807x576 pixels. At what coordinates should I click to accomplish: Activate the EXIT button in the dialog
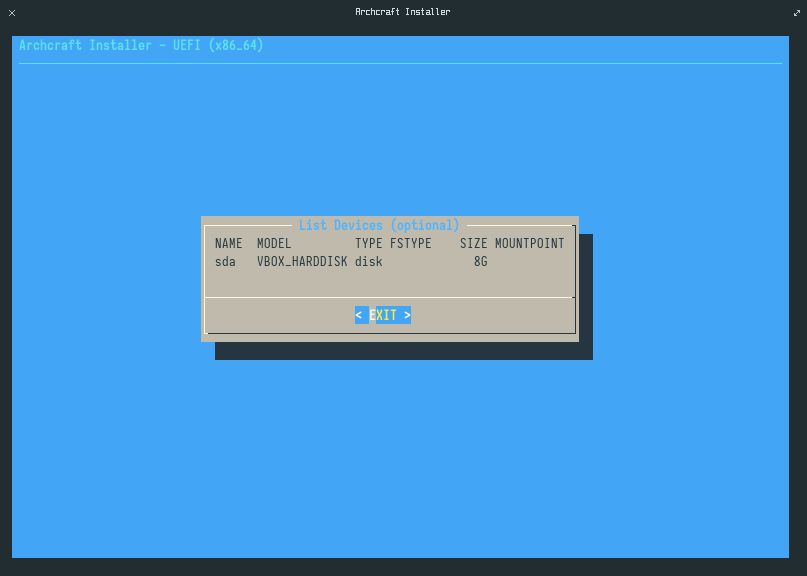click(x=382, y=315)
